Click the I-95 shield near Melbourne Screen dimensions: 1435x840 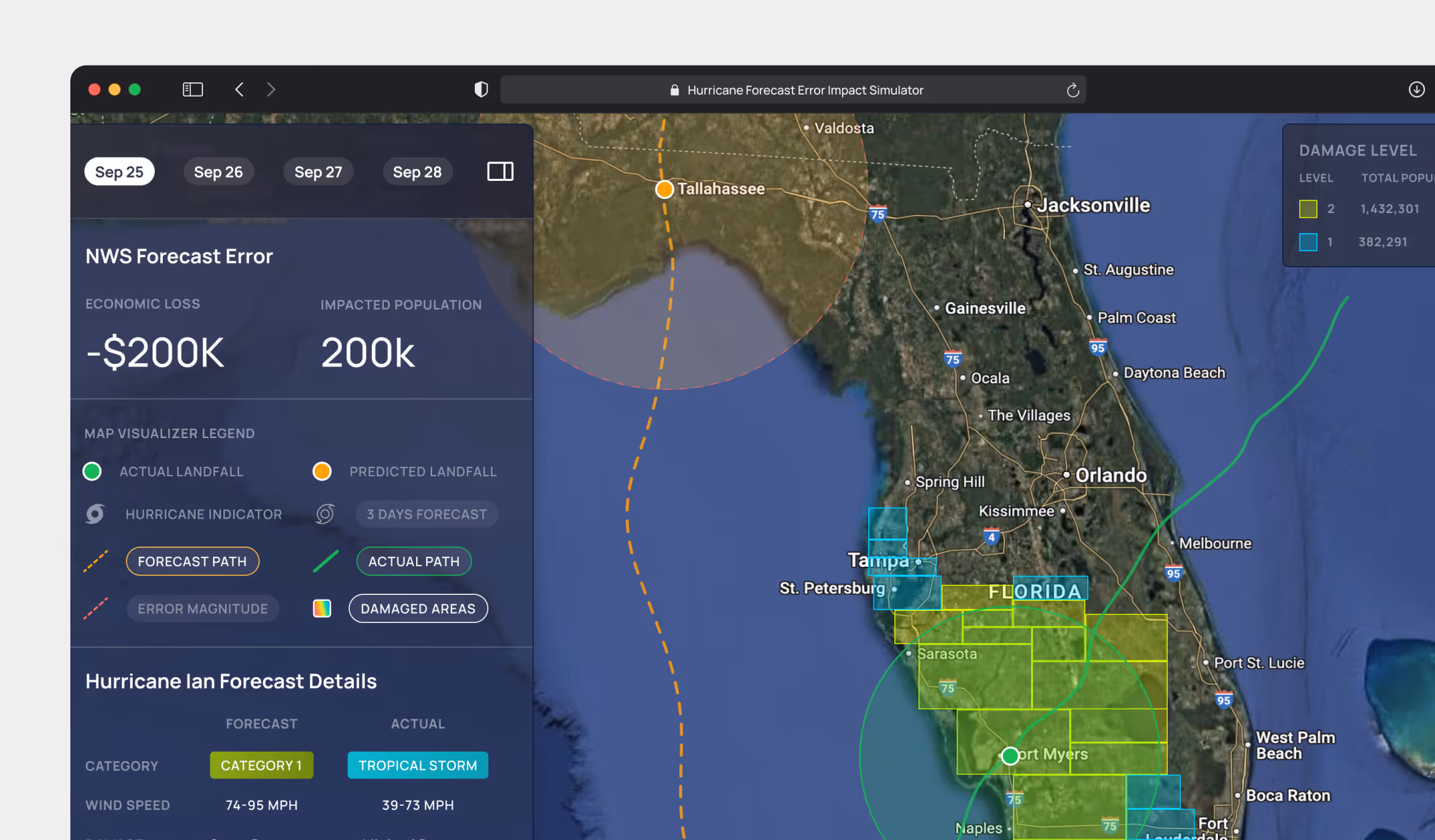pyautogui.click(x=1173, y=573)
